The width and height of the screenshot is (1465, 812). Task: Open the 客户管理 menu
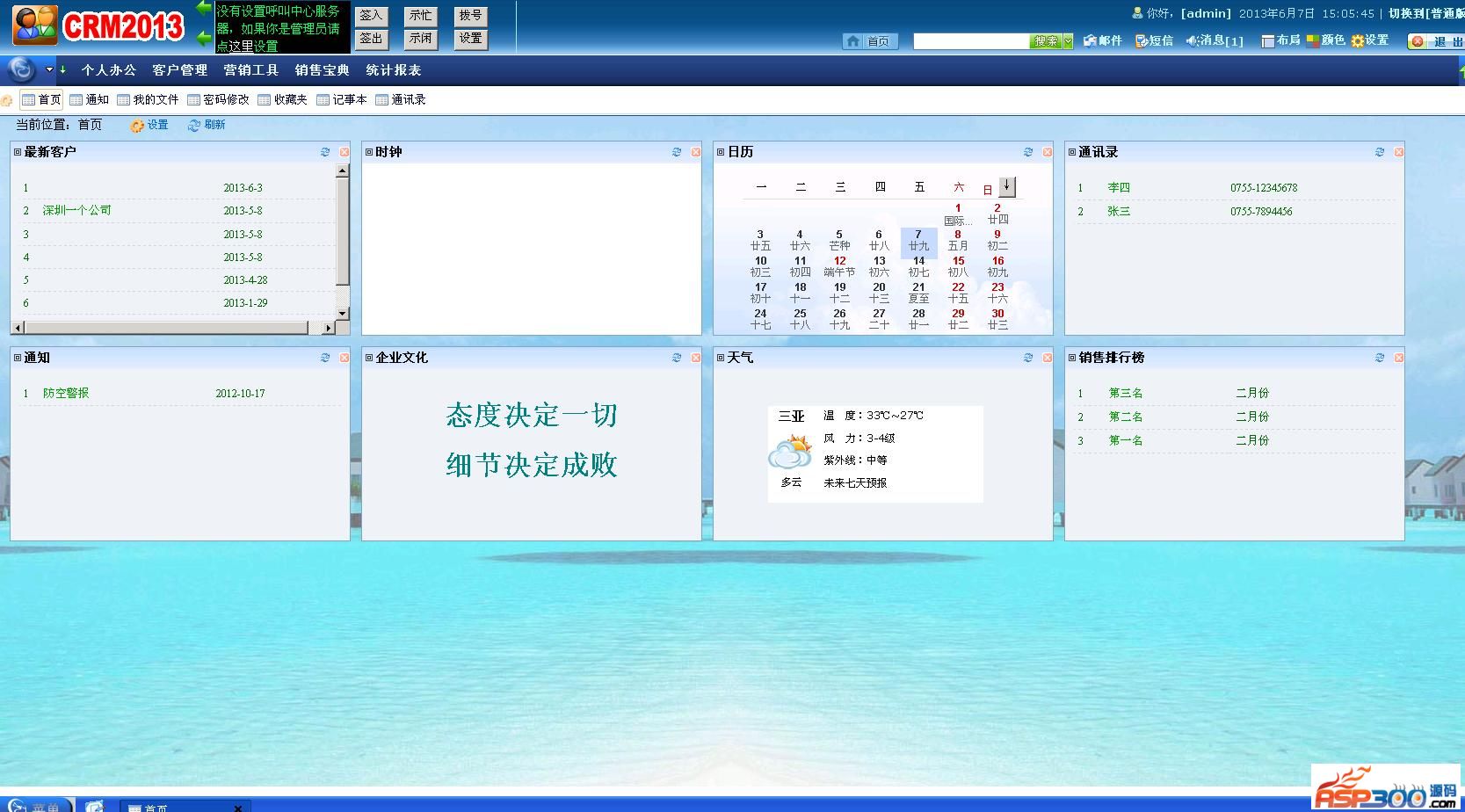179,70
